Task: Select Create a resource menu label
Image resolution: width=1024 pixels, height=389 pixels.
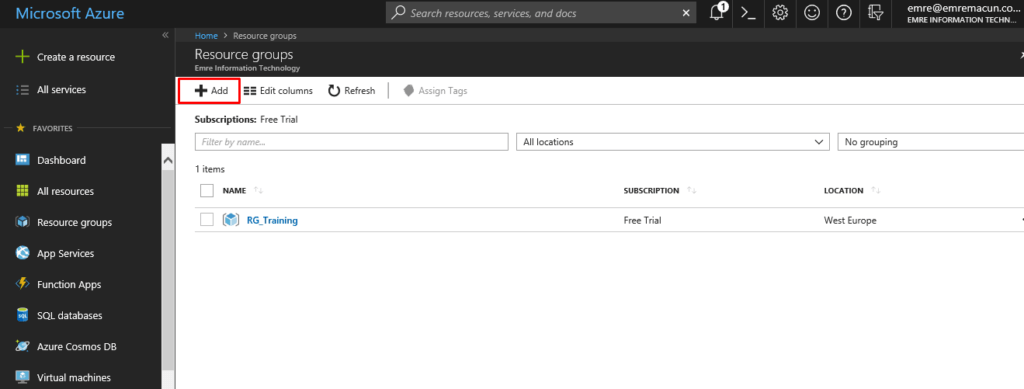Action: click(x=76, y=57)
